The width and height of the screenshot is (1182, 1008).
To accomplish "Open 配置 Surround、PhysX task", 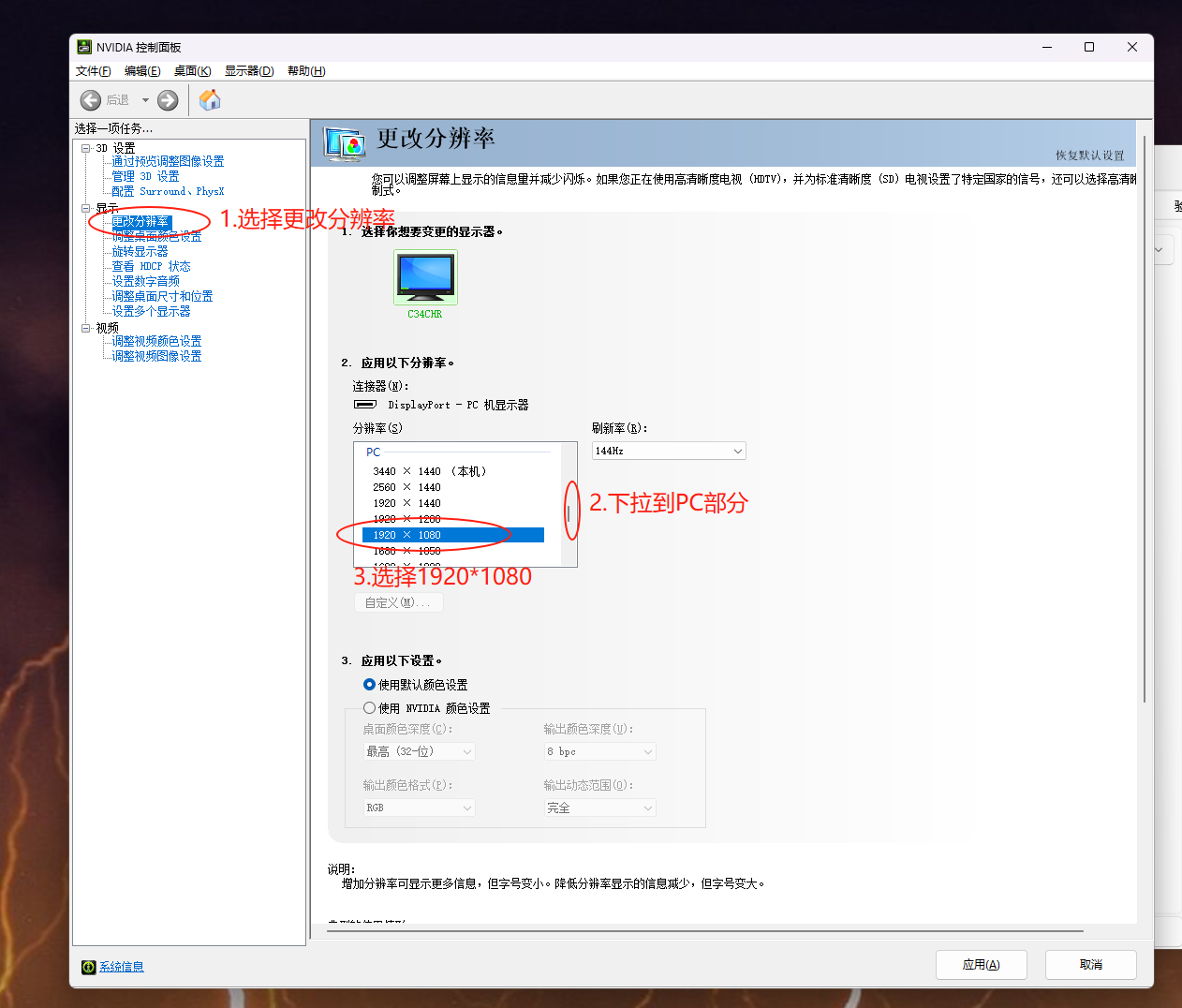I will (x=169, y=192).
